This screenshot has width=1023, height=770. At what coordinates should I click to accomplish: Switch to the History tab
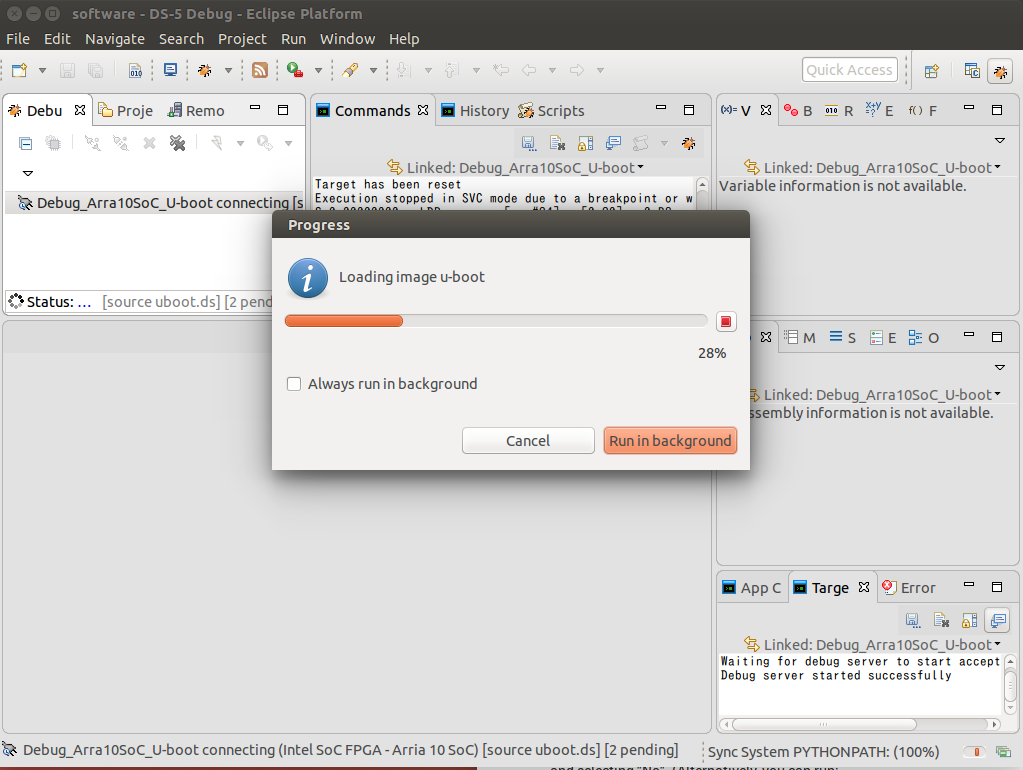pyautogui.click(x=475, y=111)
